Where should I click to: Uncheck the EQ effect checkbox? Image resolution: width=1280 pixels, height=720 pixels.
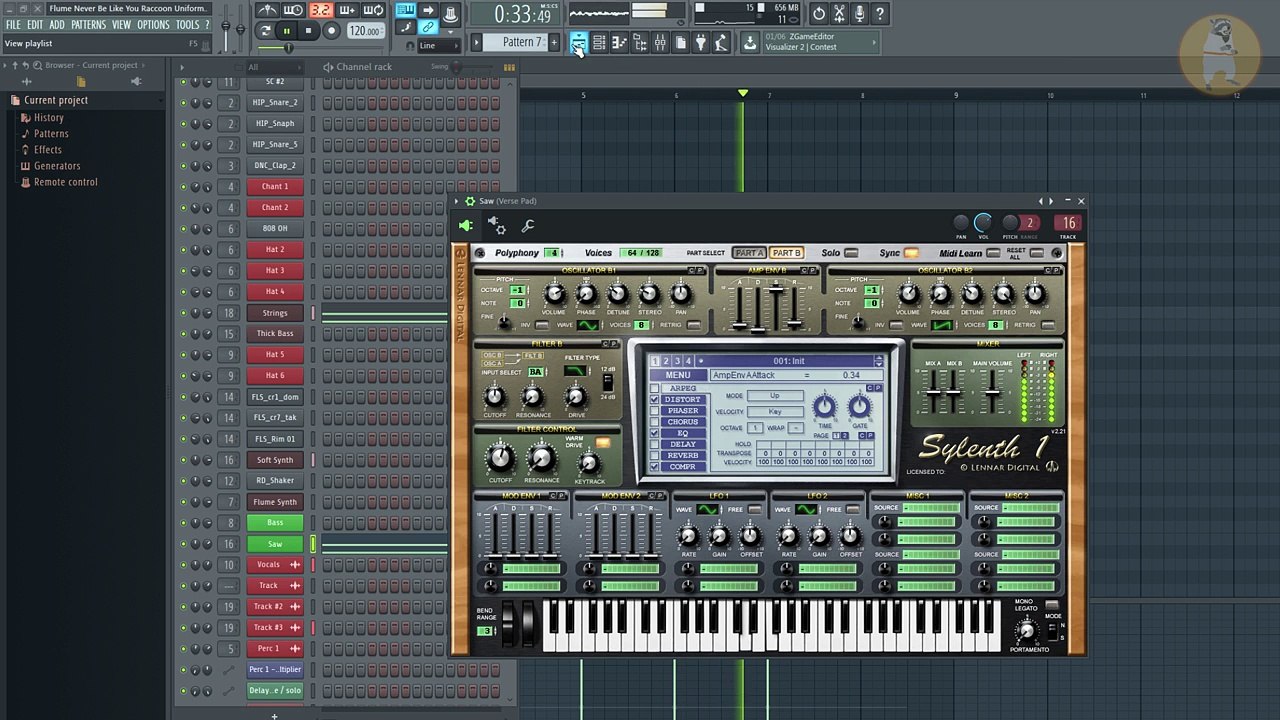click(x=654, y=433)
